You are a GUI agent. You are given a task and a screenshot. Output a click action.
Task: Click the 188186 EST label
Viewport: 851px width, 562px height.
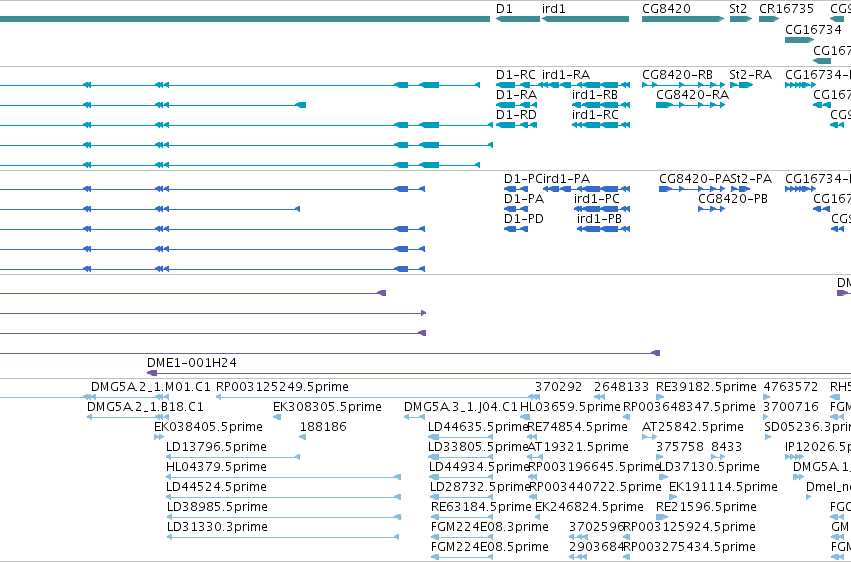323,427
